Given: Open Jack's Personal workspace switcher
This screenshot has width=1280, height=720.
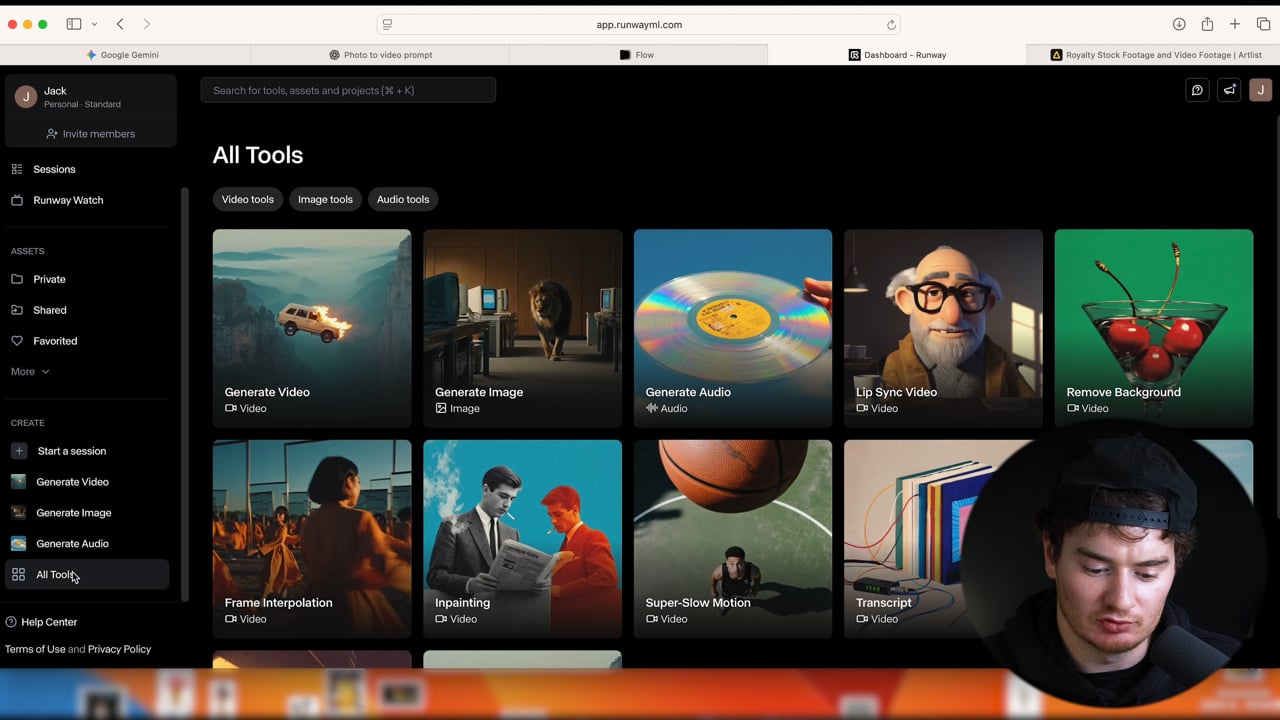Looking at the screenshot, I should coord(90,97).
